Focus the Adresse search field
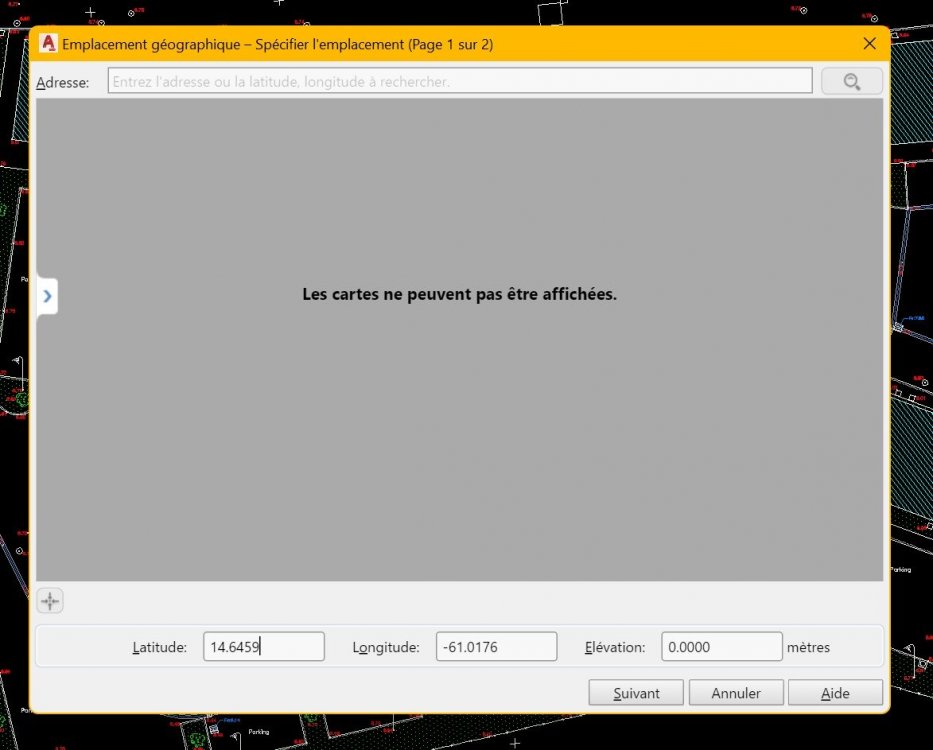This screenshot has height=750, width=933. click(460, 81)
